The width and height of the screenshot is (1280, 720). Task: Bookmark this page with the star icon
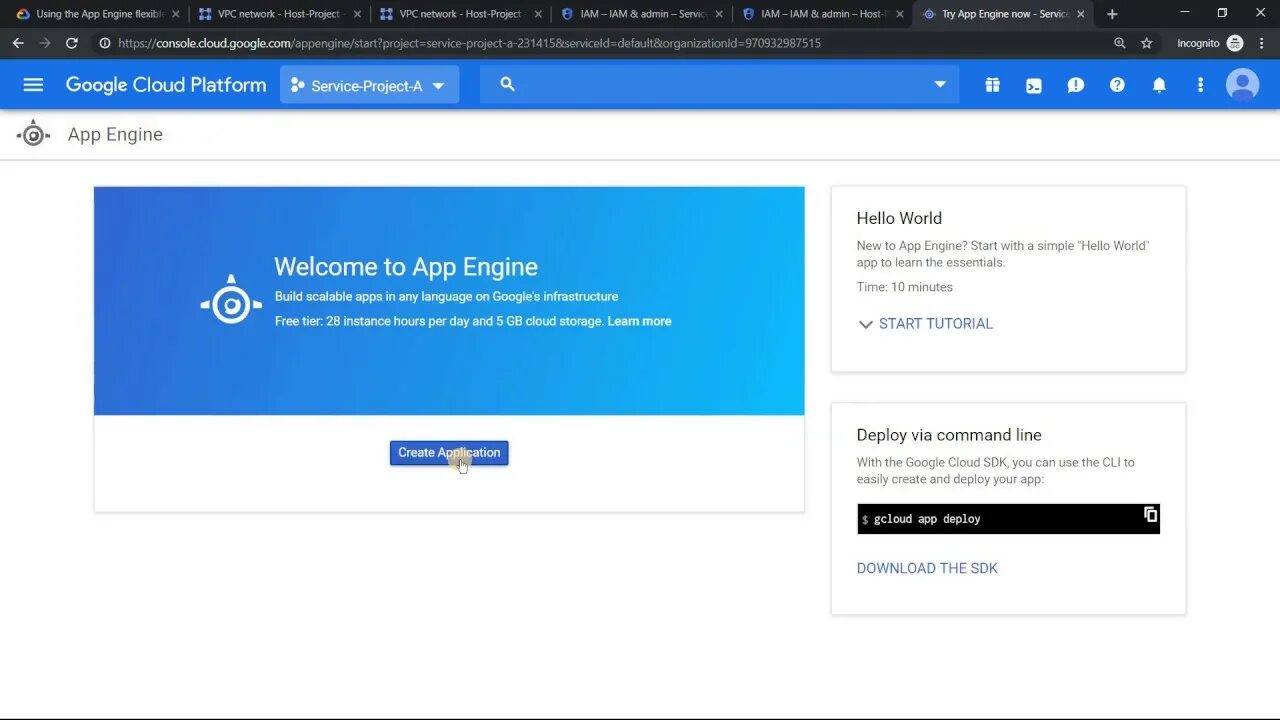point(1147,43)
